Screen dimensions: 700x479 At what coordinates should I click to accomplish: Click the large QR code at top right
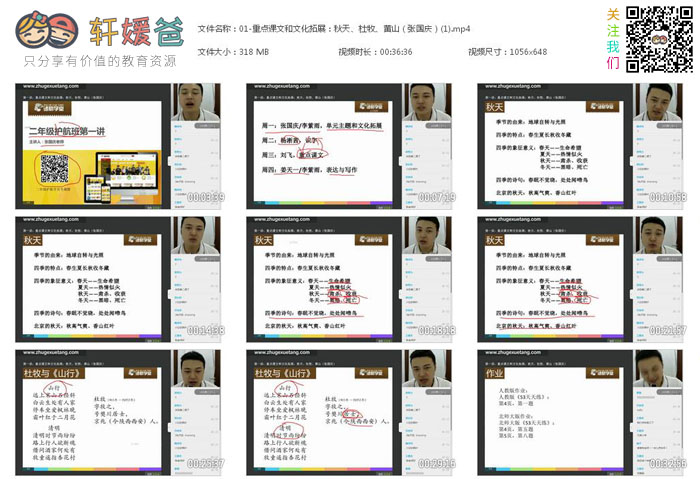[659, 39]
